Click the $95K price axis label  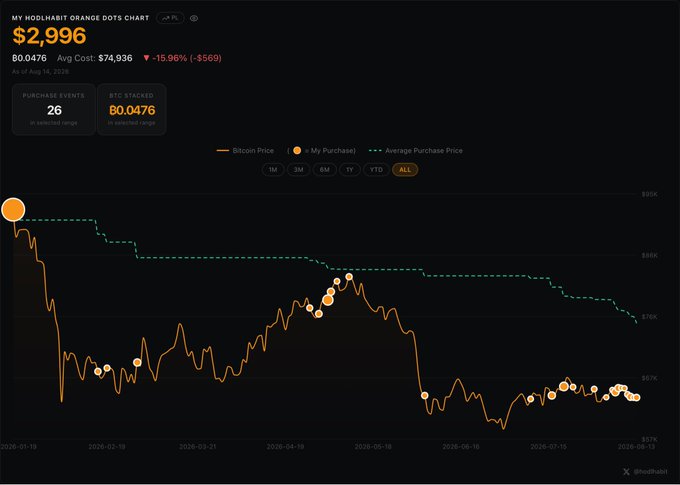coord(650,194)
